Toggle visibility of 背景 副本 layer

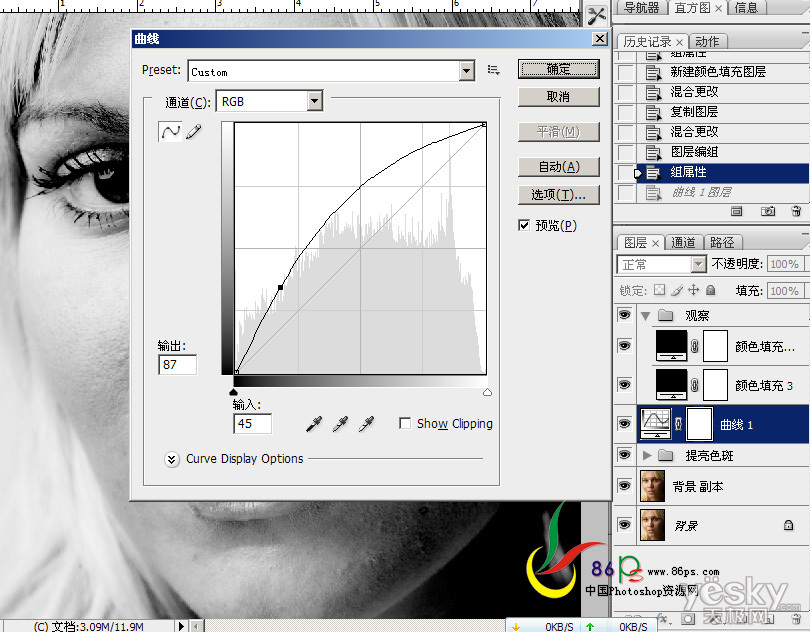pyautogui.click(x=625, y=486)
